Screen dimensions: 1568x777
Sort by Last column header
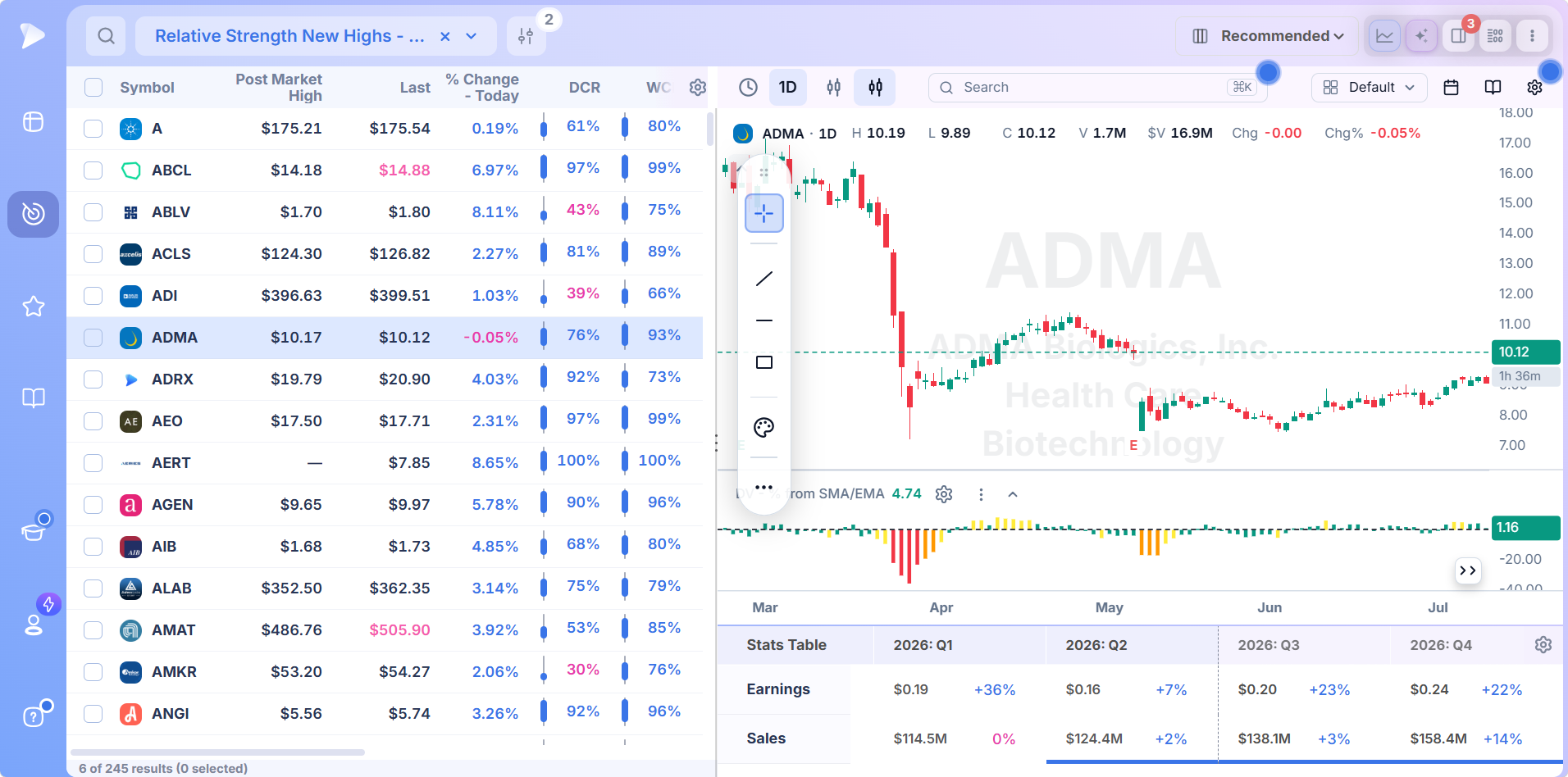click(x=415, y=88)
